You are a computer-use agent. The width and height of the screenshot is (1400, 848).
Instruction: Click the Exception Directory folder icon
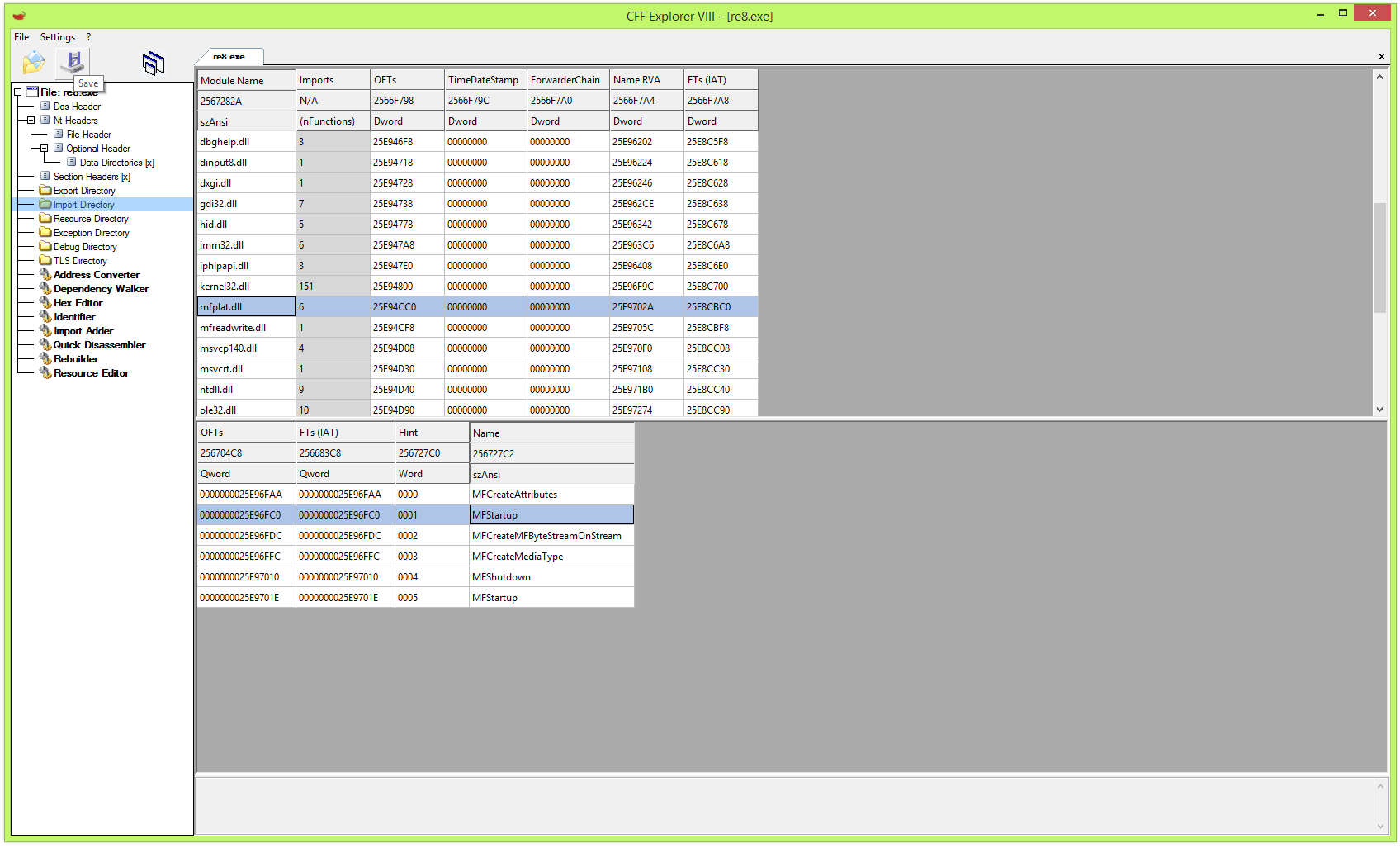pyautogui.click(x=45, y=232)
